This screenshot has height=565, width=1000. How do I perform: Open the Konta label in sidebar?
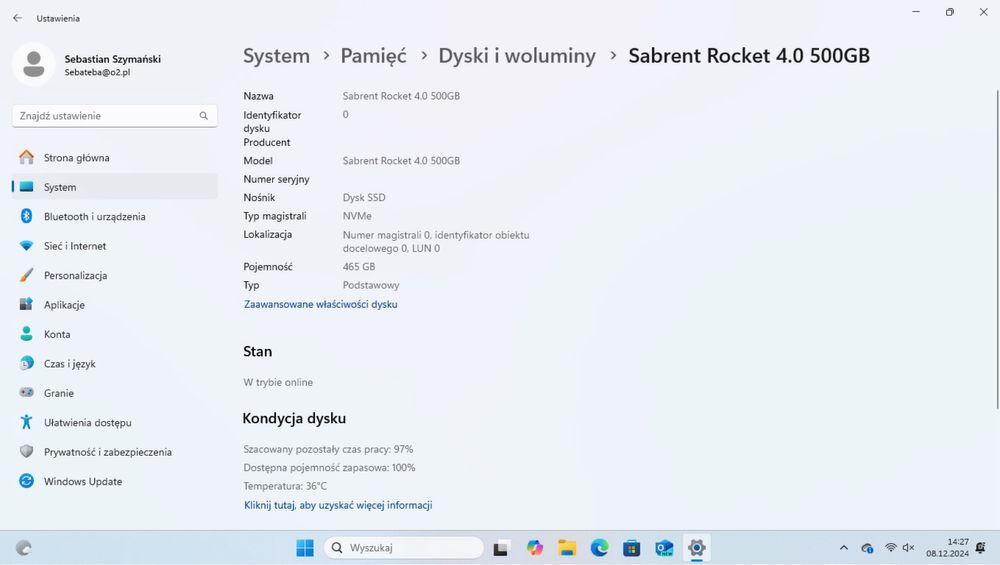coord(57,334)
